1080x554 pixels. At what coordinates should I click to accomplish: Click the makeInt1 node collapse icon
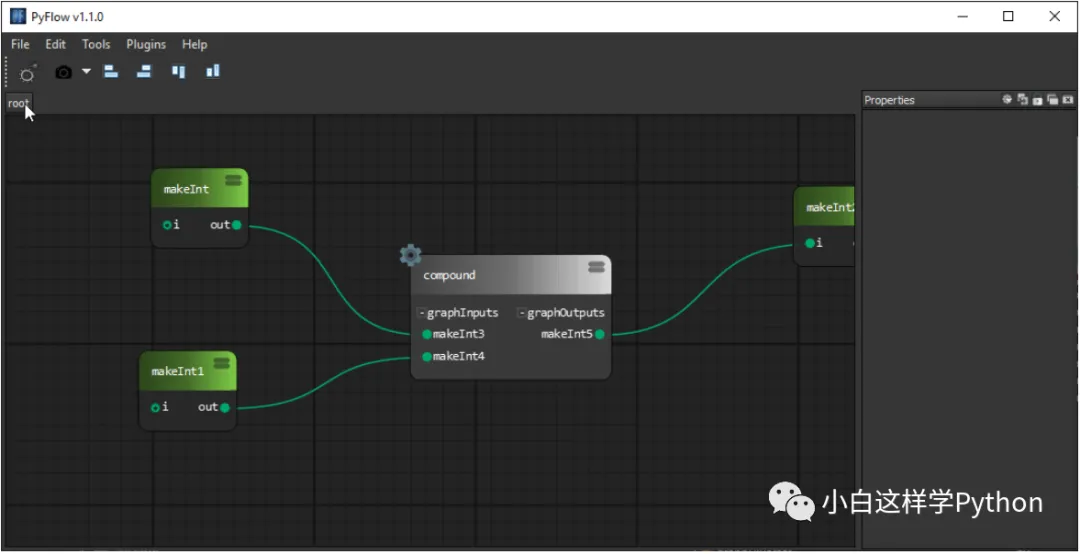[221, 362]
